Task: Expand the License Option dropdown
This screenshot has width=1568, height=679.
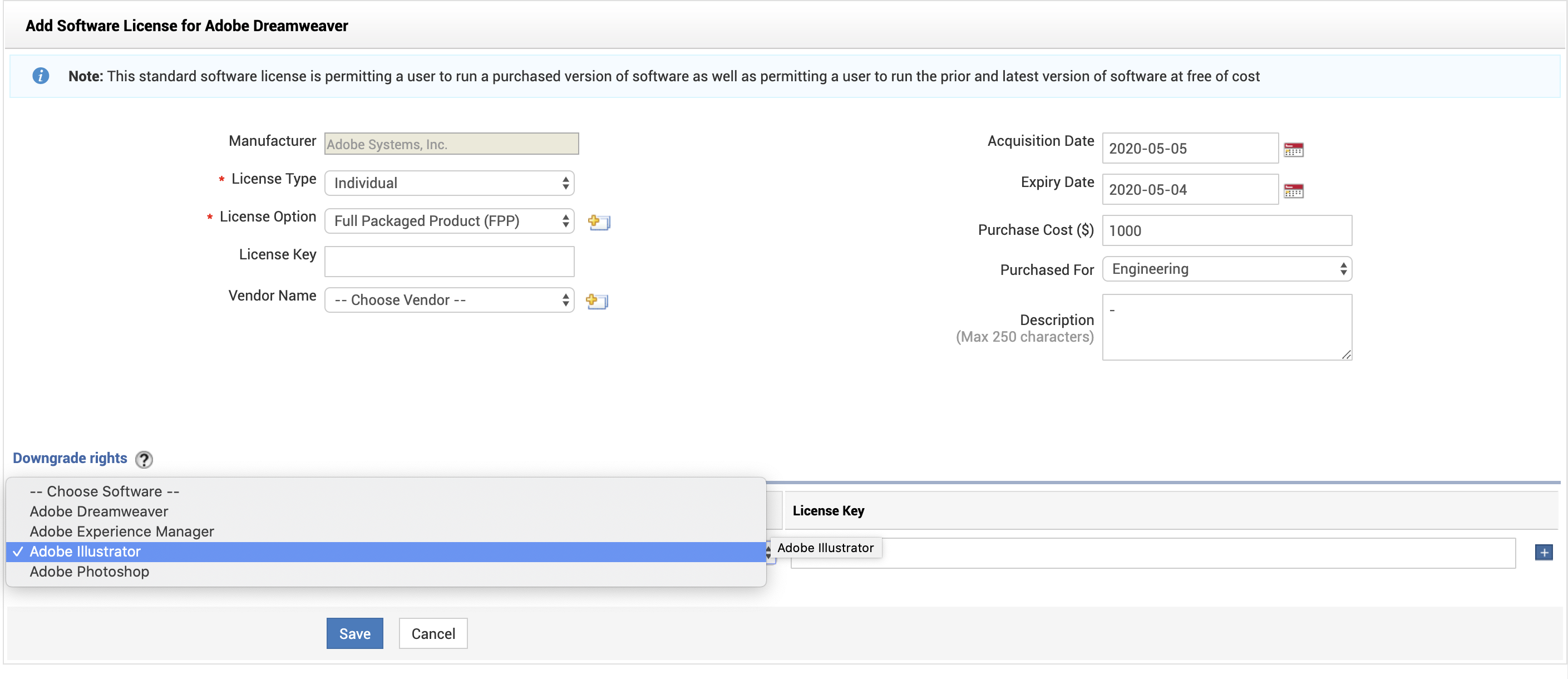Action: [x=449, y=221]
